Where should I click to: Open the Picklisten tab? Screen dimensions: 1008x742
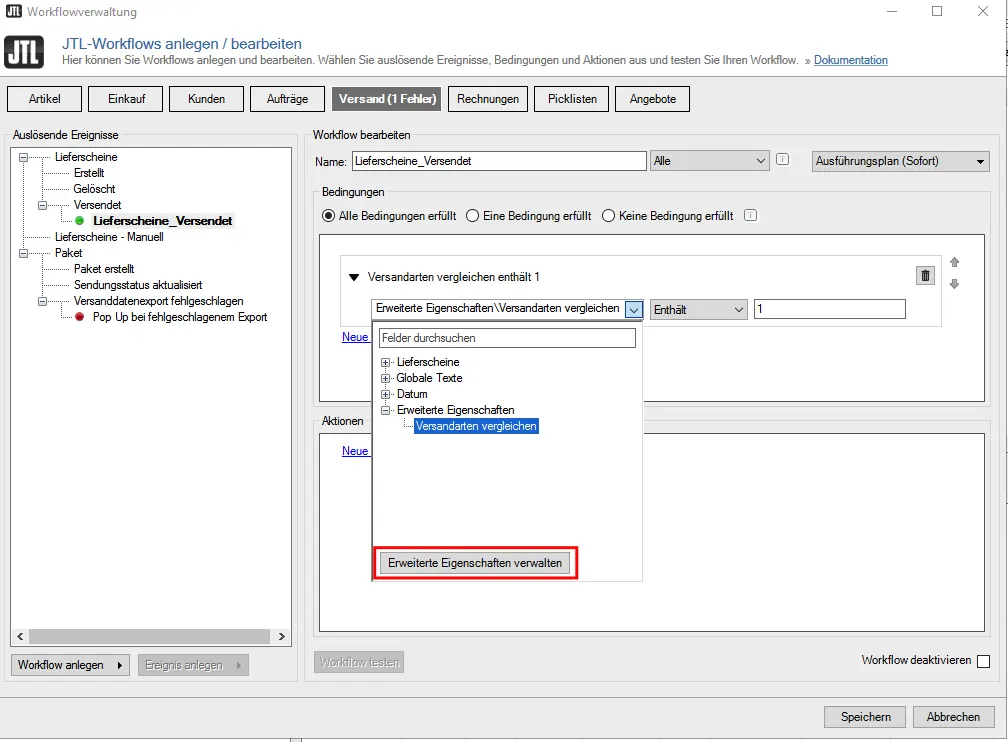572,99
